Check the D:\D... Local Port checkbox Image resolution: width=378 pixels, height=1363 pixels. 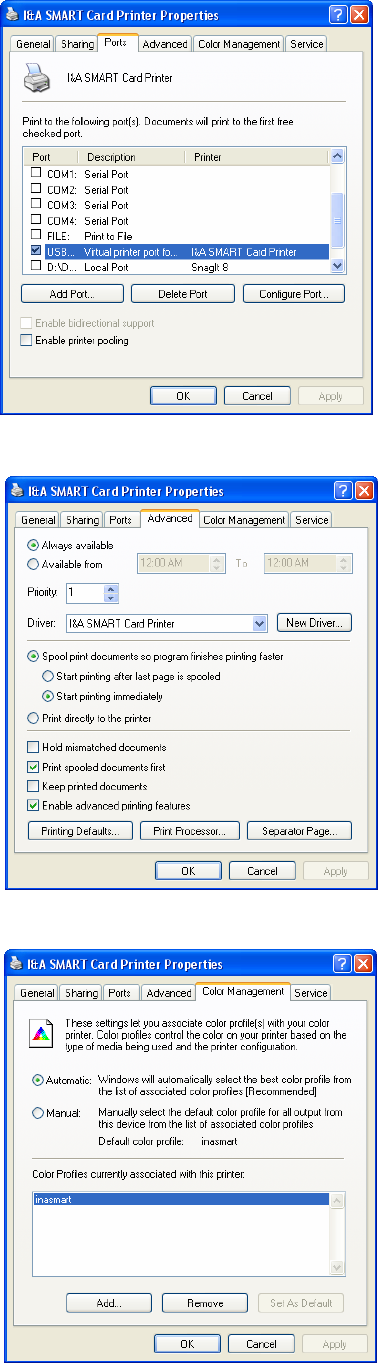[x=36, y=267]
